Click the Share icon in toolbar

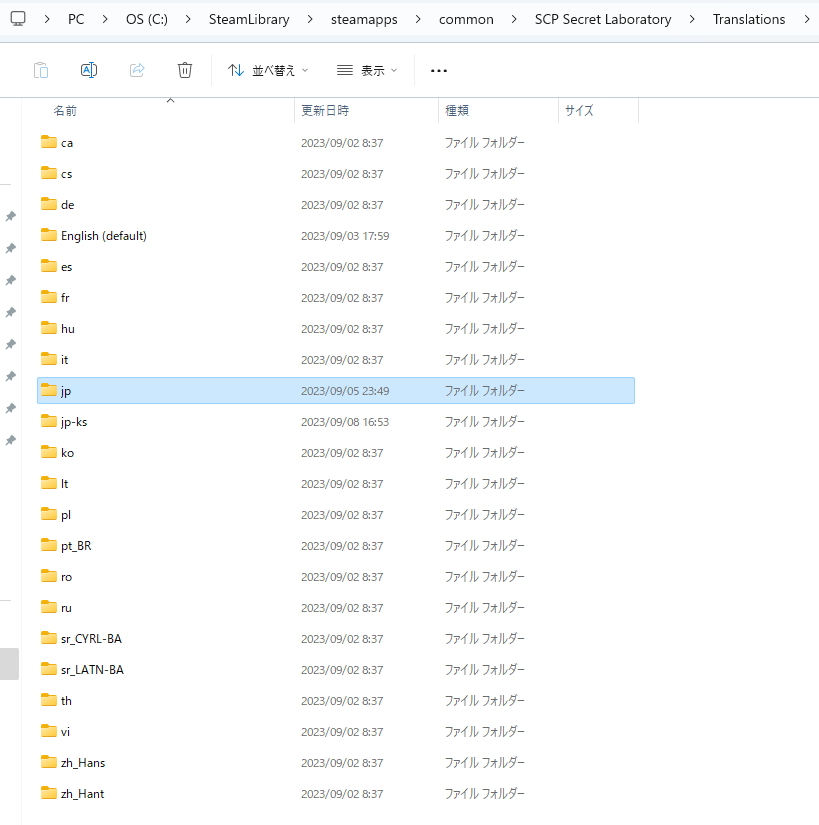coord(137,70)
